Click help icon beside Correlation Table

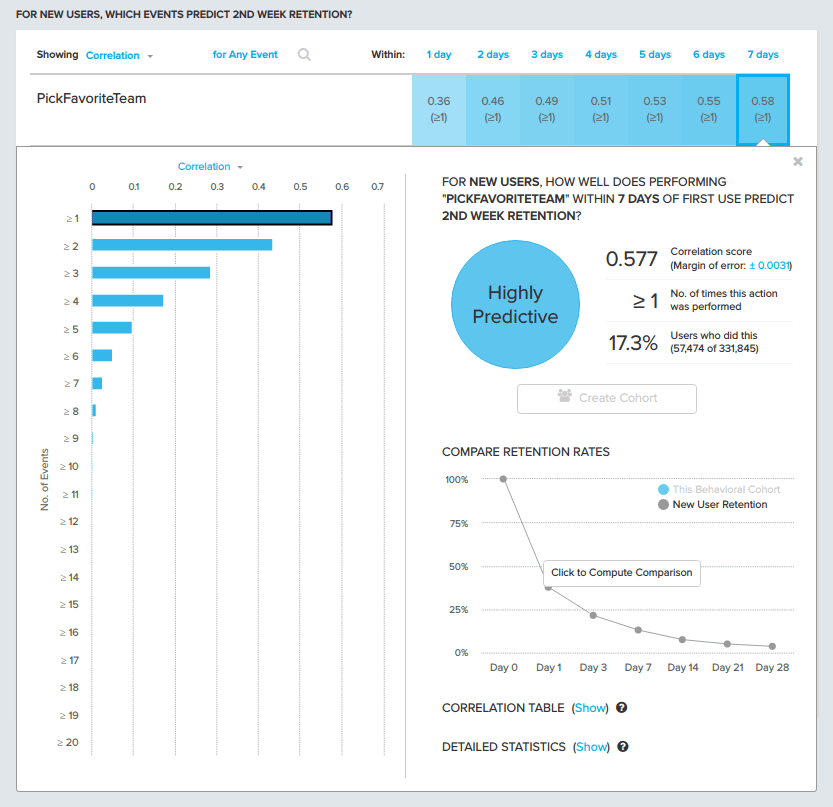tap(622, 708)
